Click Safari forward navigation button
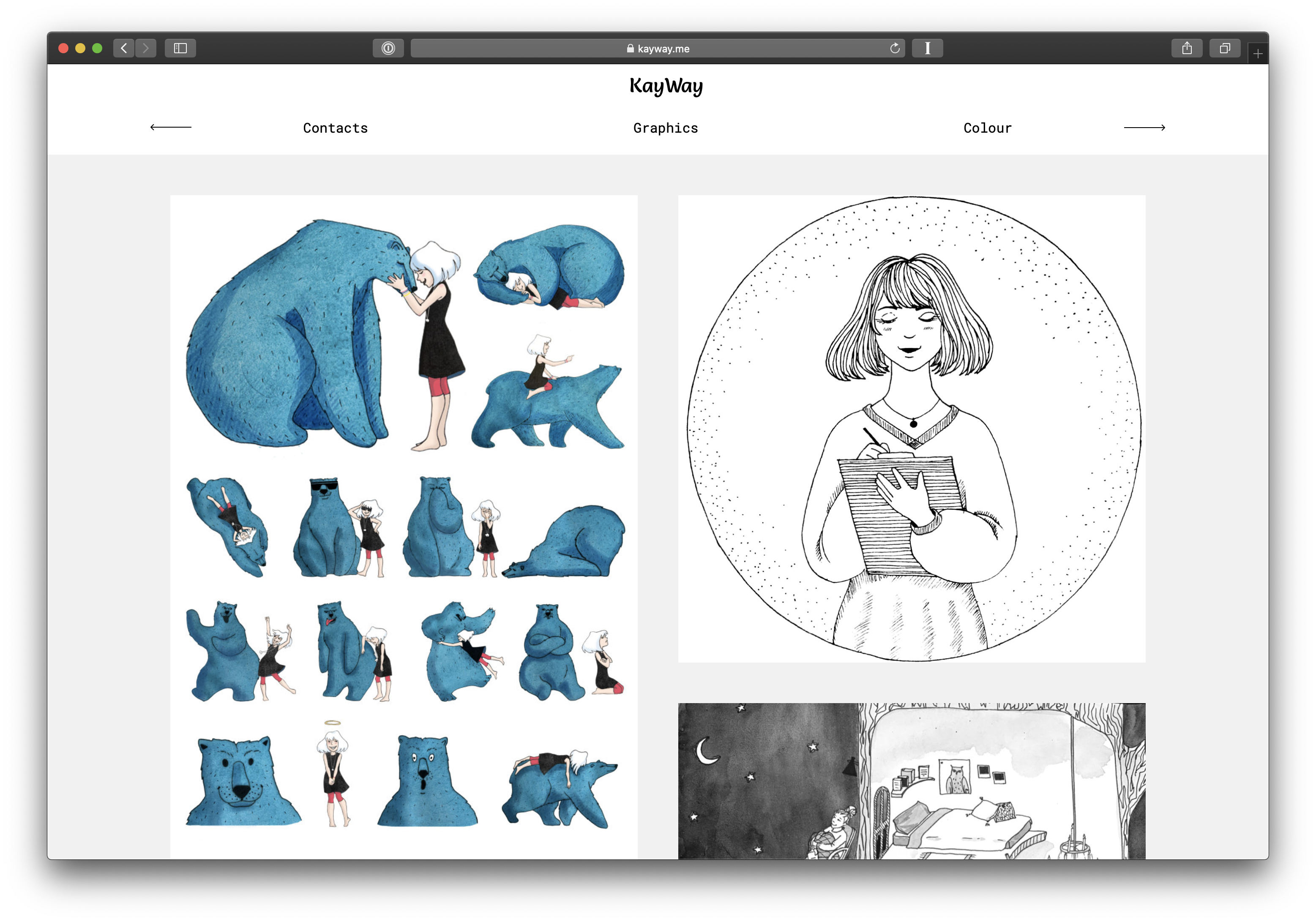Screen dimensions: 1316x922 point(145,48)
